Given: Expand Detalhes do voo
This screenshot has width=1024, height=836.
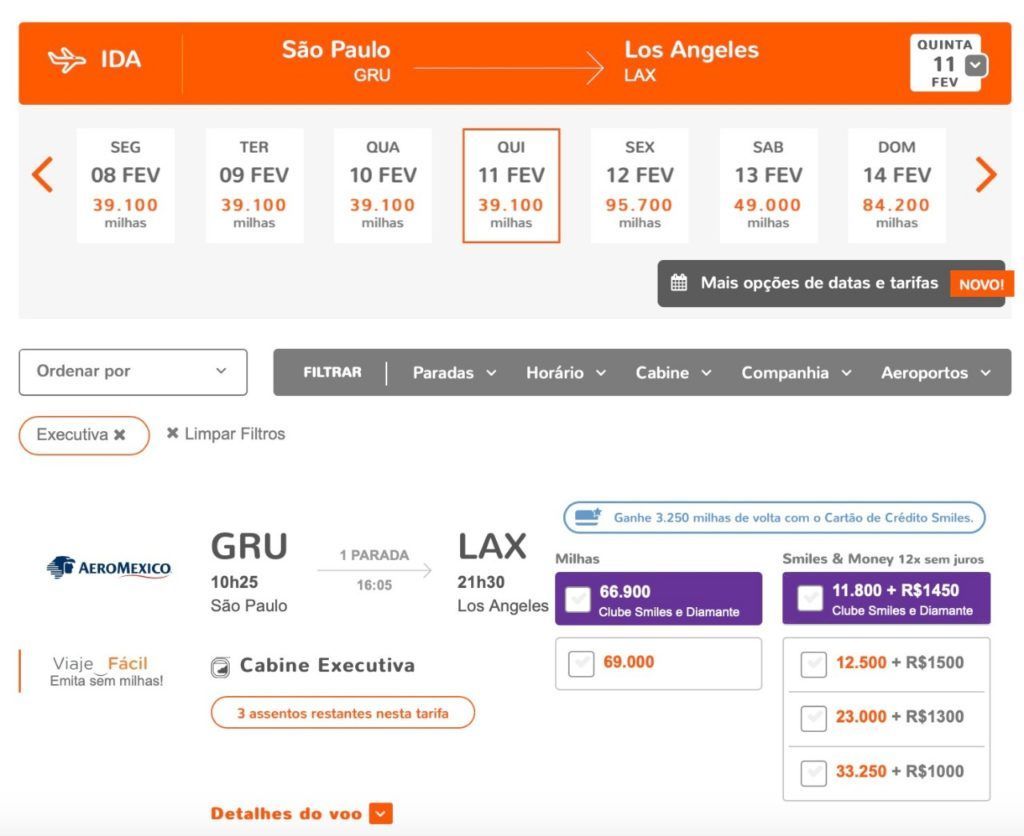Looking at the screenshot, I should pyautogui.click(x=302, y=814).
